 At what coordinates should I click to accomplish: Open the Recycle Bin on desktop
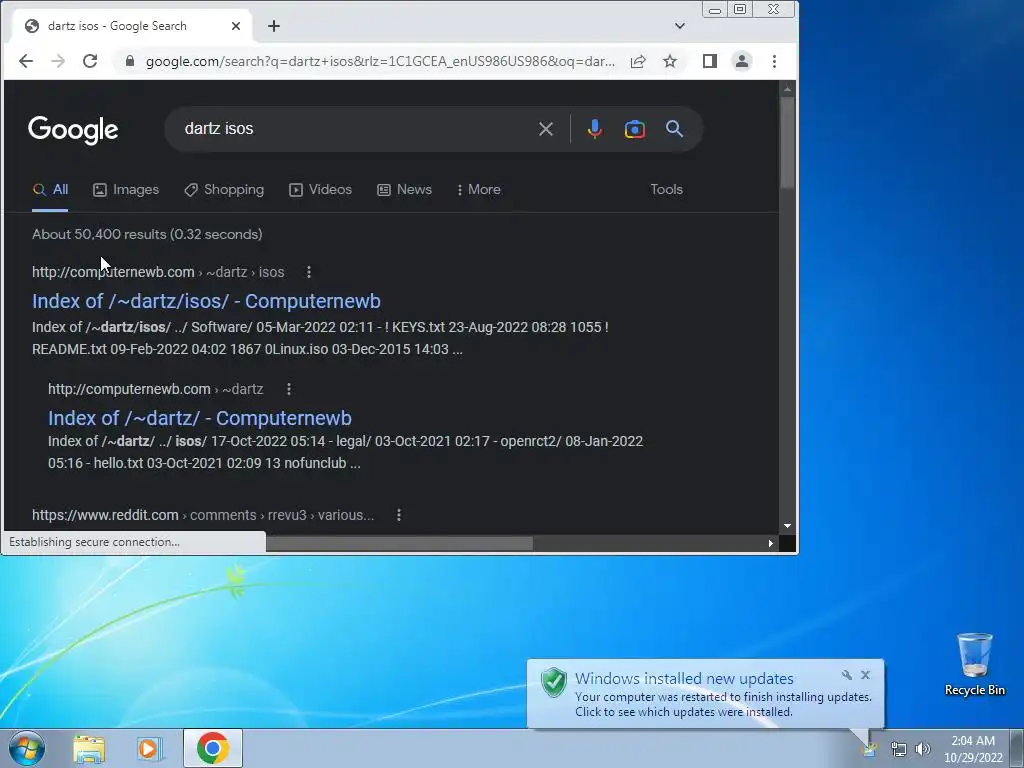coord(974,664)
